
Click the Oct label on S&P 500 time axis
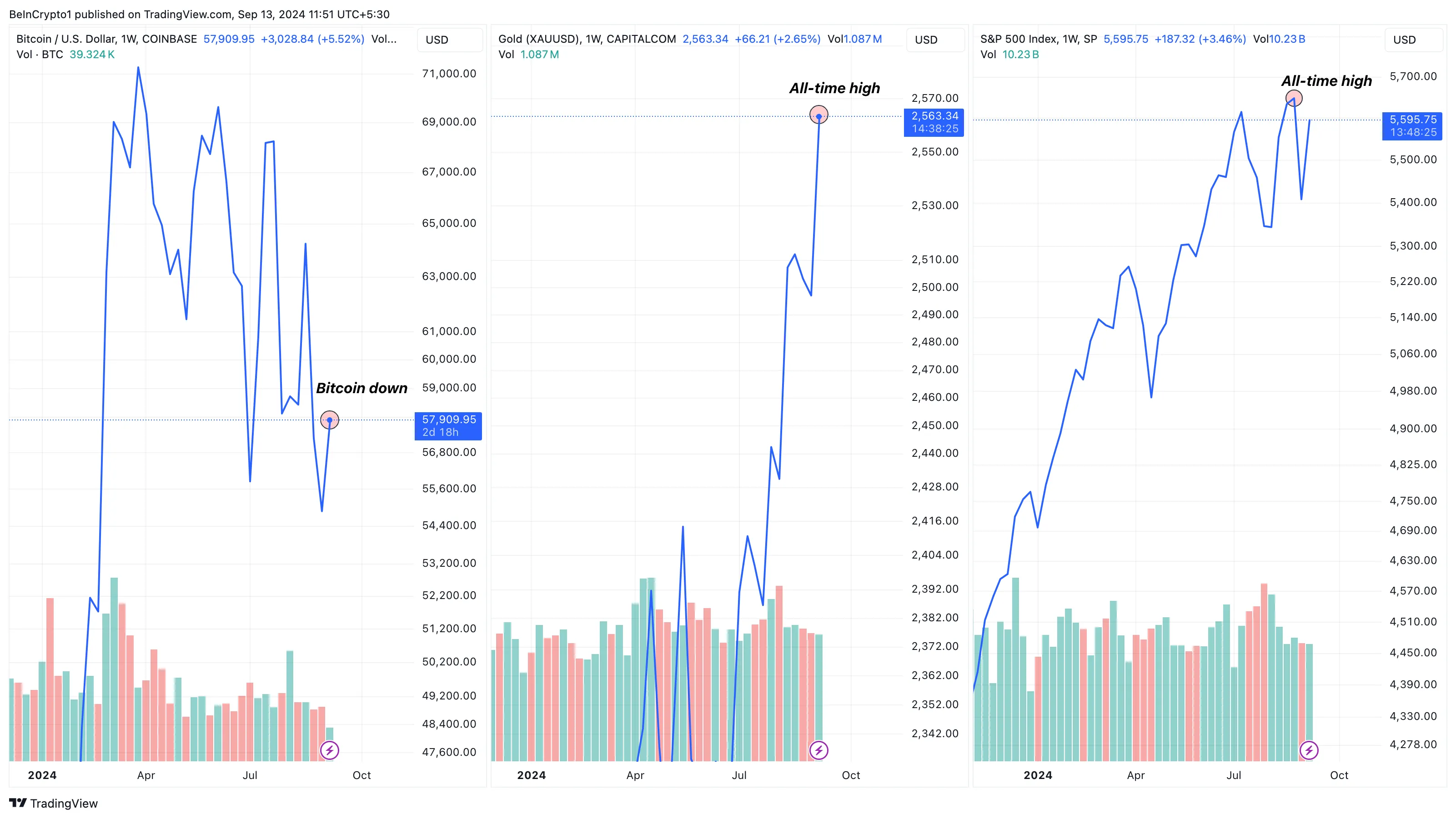[x=1339, y=775]
